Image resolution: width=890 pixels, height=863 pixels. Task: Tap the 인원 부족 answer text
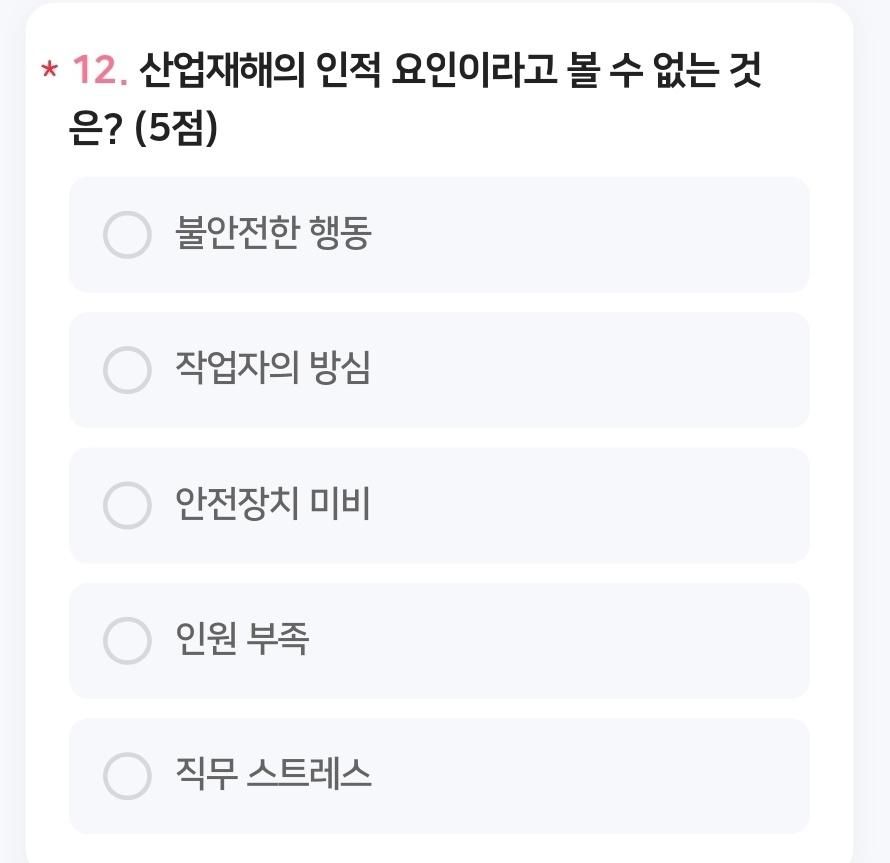(x=242, y=640)
